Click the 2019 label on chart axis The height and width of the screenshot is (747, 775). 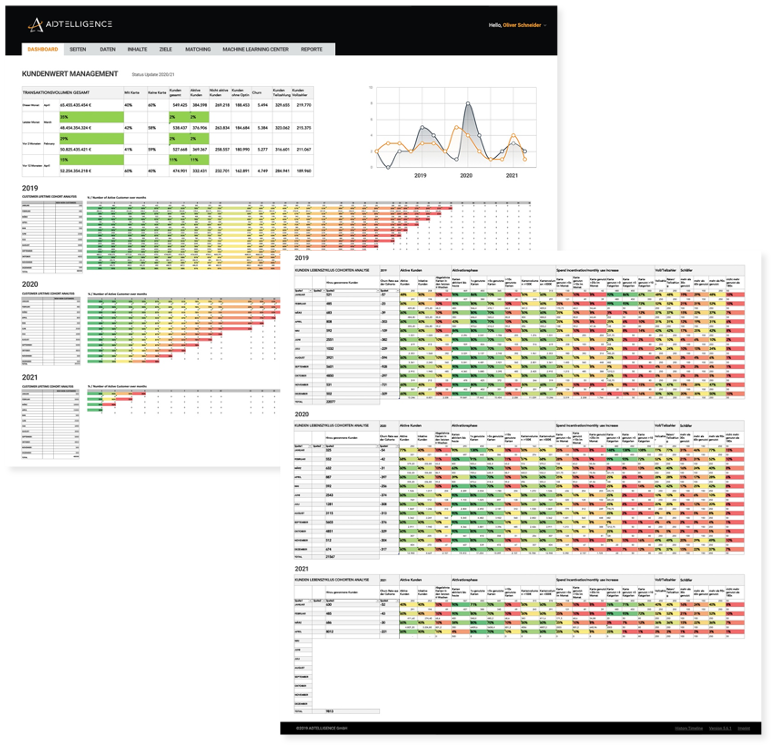[420, 176]
